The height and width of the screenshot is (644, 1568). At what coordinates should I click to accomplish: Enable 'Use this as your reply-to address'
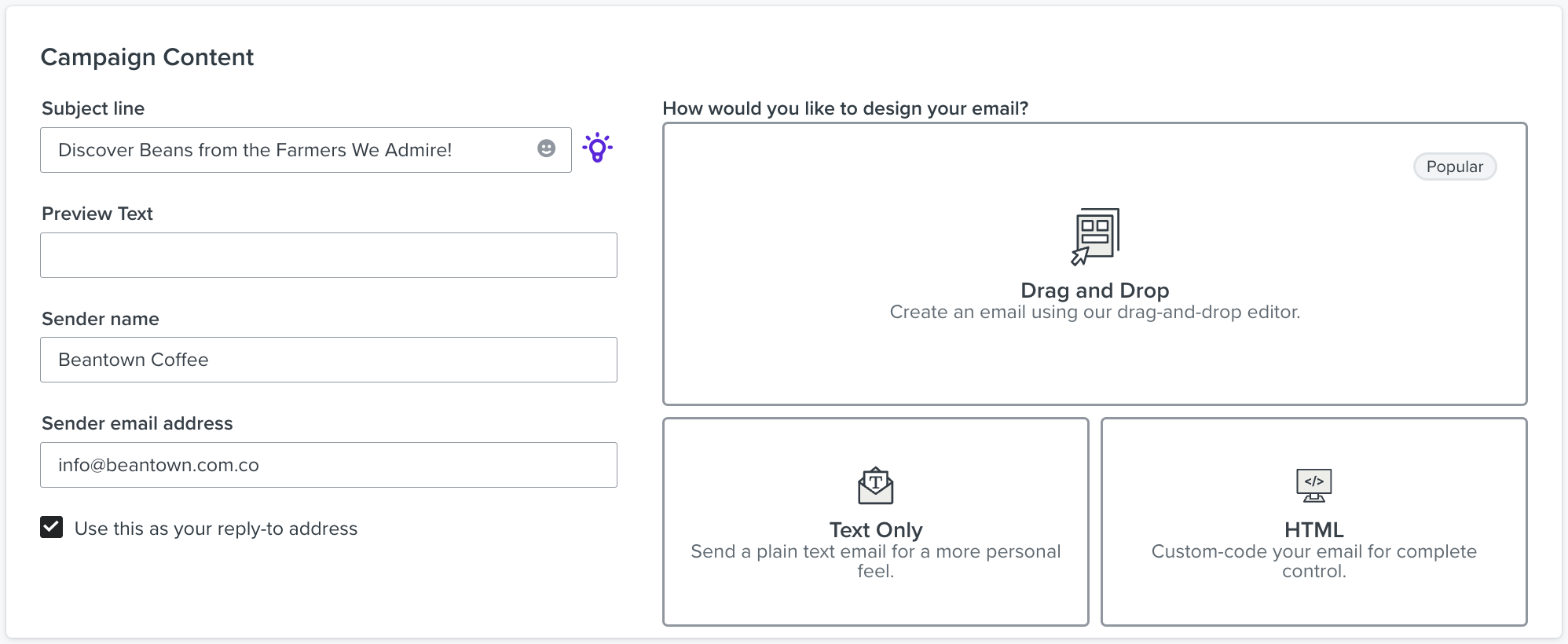(x=52, y=528)
